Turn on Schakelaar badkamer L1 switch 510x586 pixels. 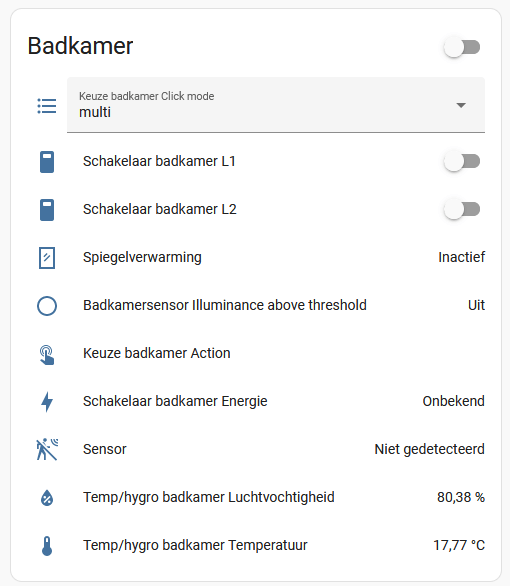coord(462,161)
